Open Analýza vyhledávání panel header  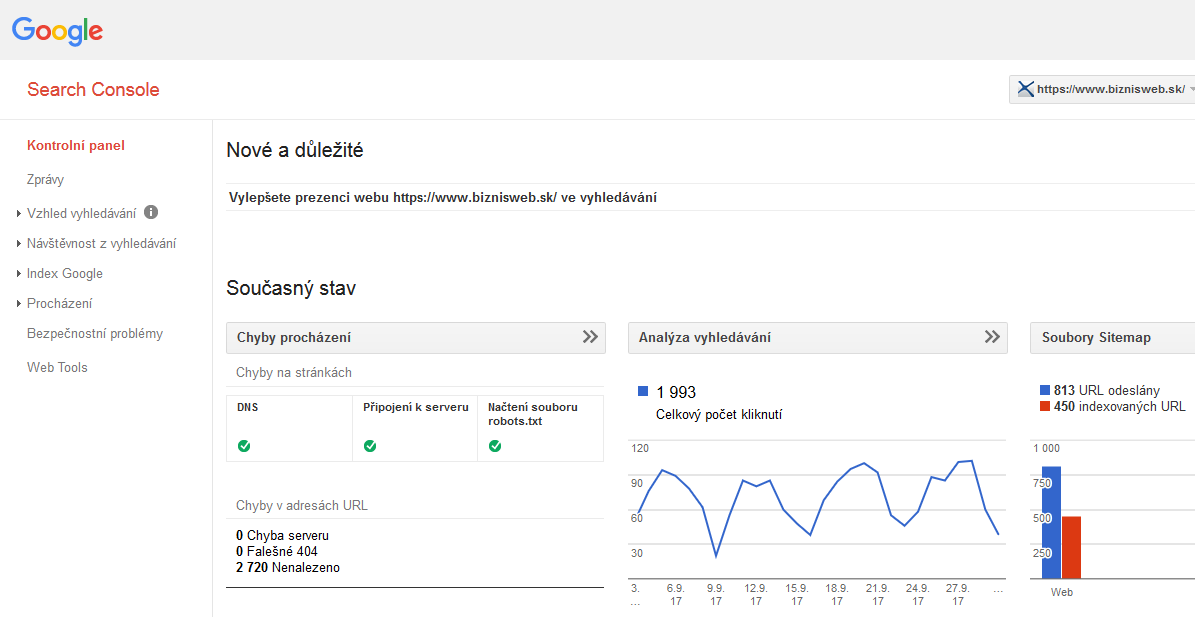coord(818,337)
